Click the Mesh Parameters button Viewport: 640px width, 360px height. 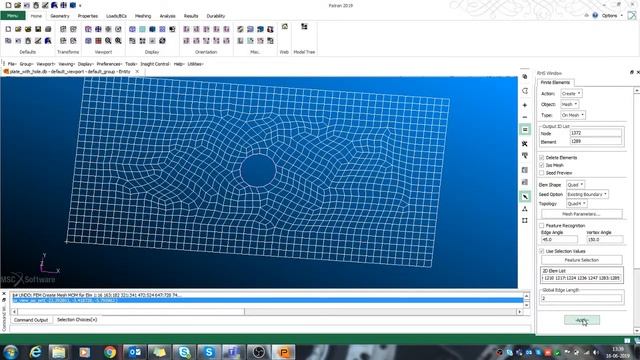point(582,214)
